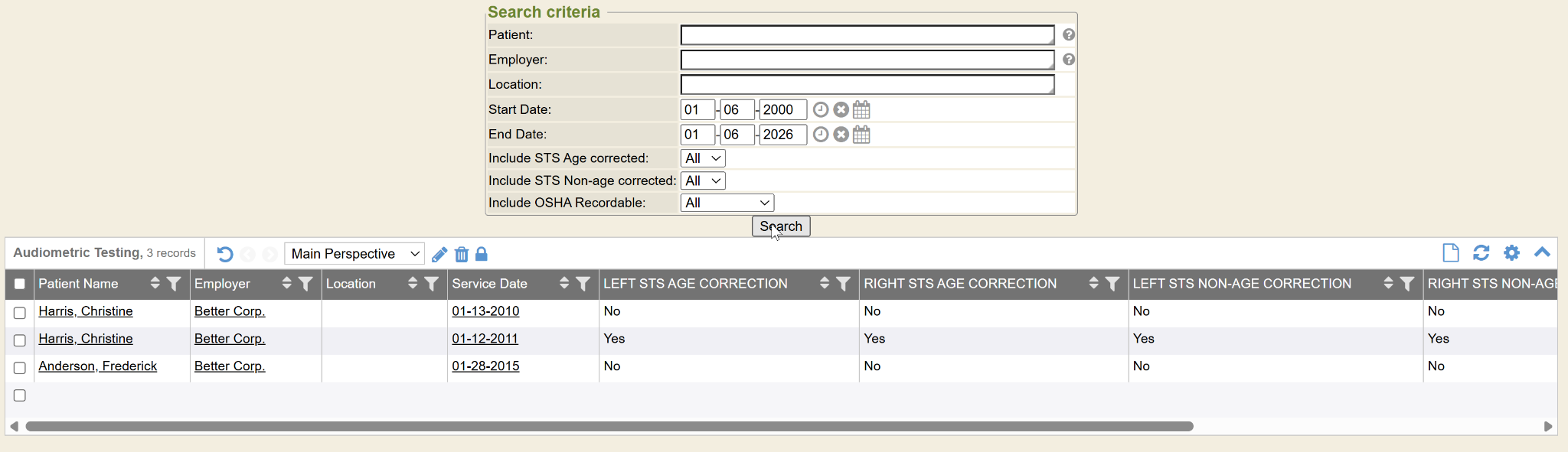Expand Include OSHA Recordable dropdown
The width and height of the screenshot is (1568, 452).
click(727, 203)
